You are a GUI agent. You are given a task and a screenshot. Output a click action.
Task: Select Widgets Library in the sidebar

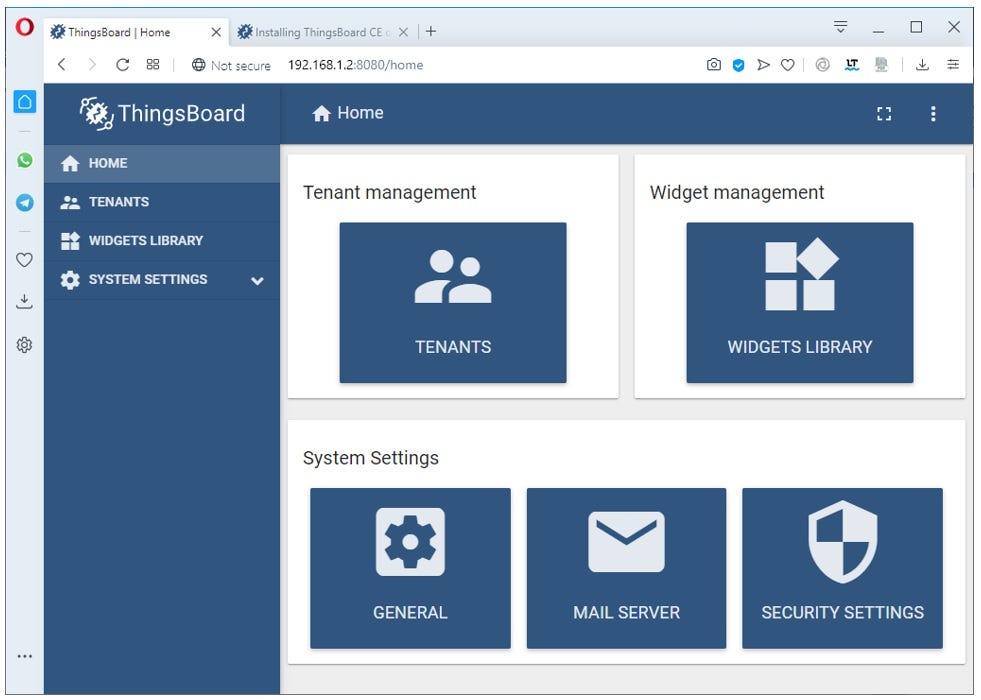[162, 241]
